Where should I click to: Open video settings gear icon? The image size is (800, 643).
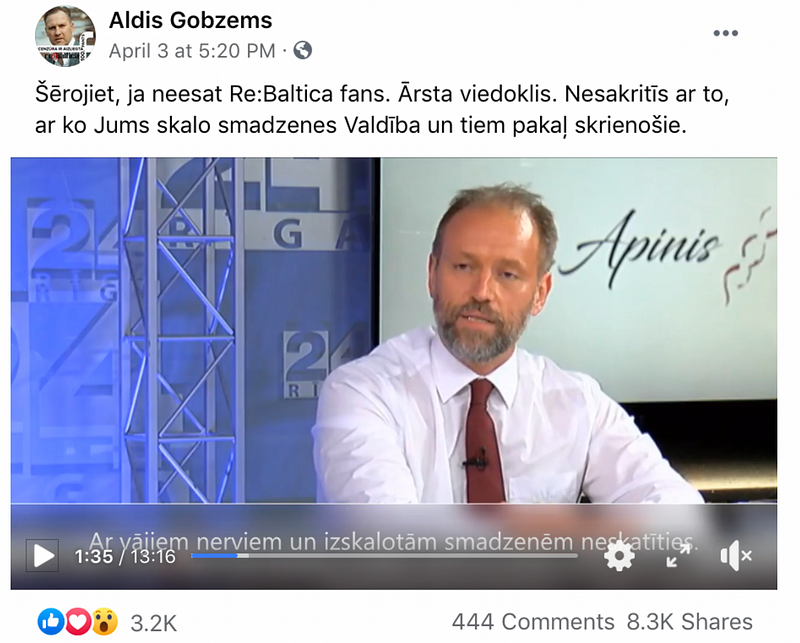[619, 556]
